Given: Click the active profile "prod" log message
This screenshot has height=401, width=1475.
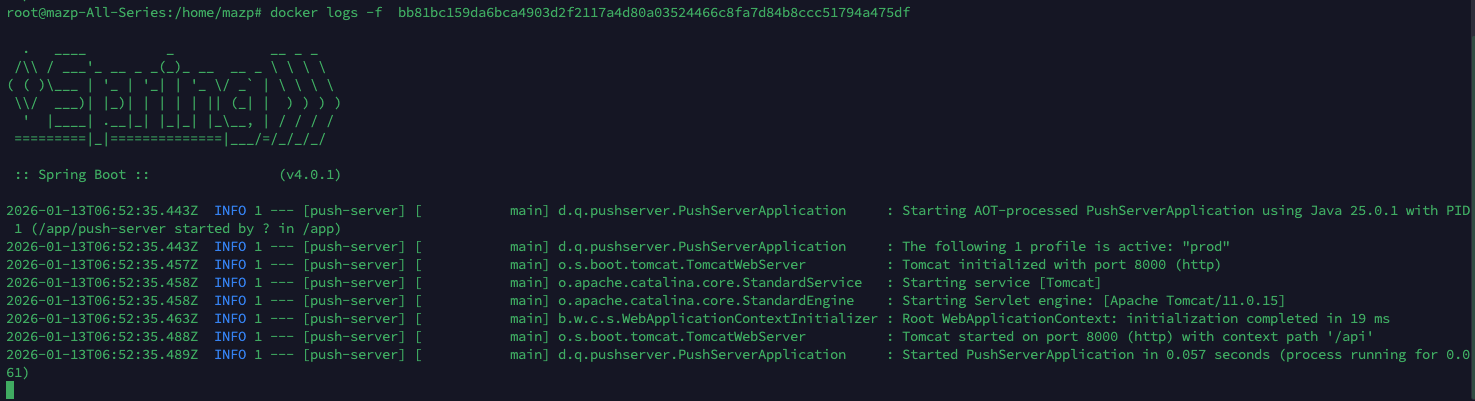Looking at the screenshot, I should point(1065,247).
